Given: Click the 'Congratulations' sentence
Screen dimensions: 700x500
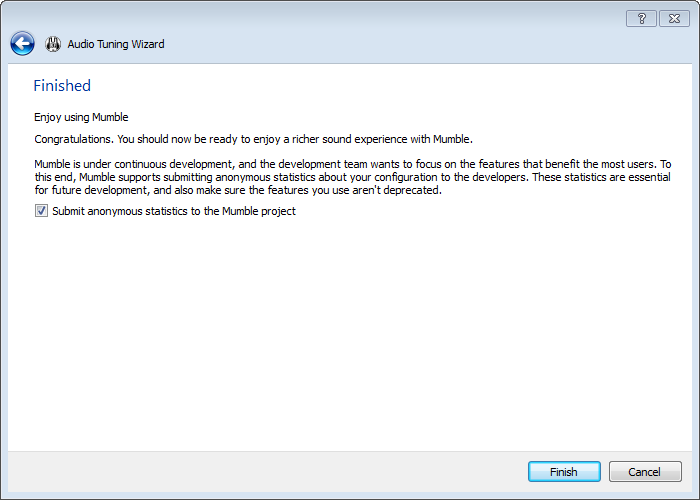Looking at the screenshot, I should click(254, 139).
